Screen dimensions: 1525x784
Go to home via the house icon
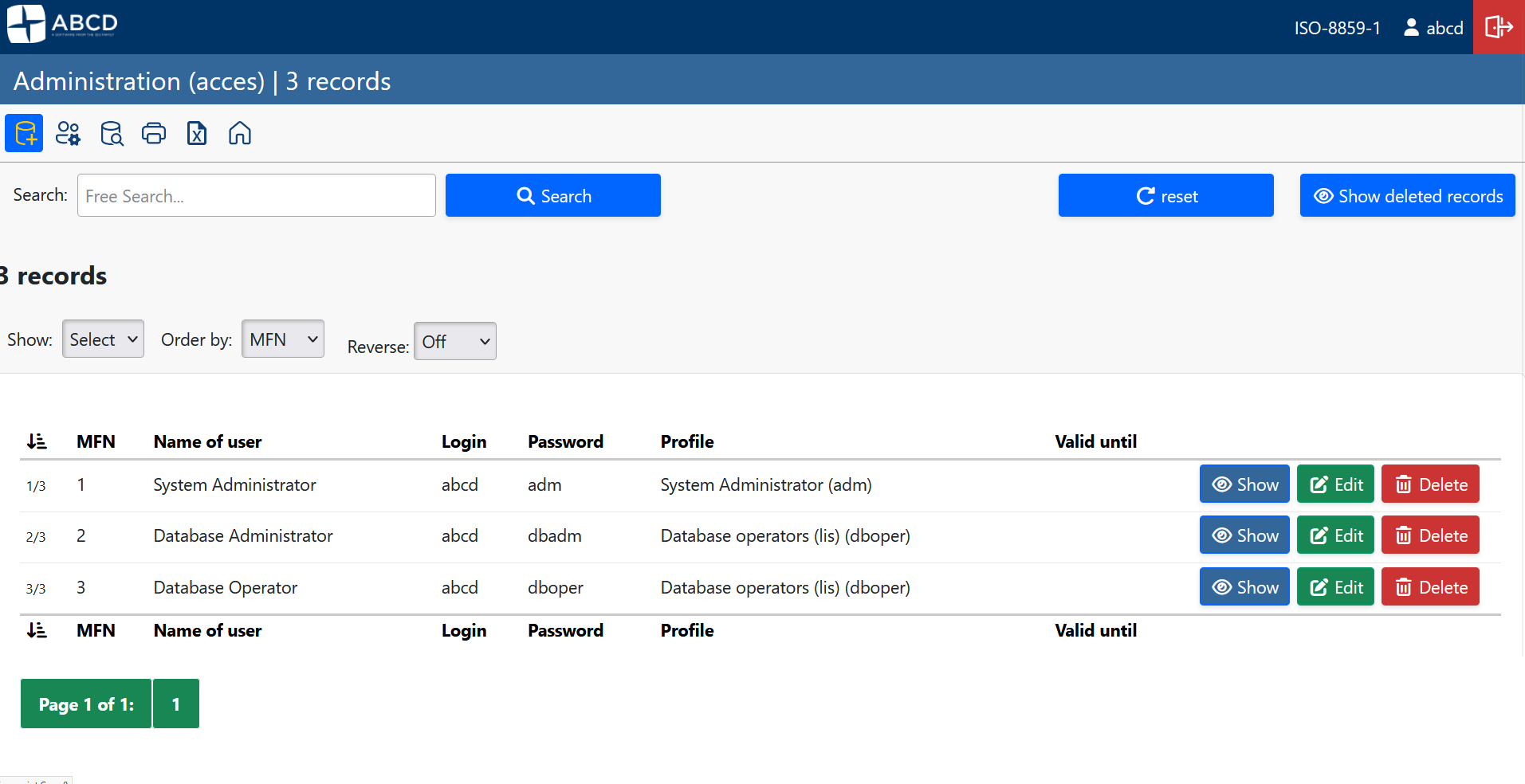tap(240, 133)
